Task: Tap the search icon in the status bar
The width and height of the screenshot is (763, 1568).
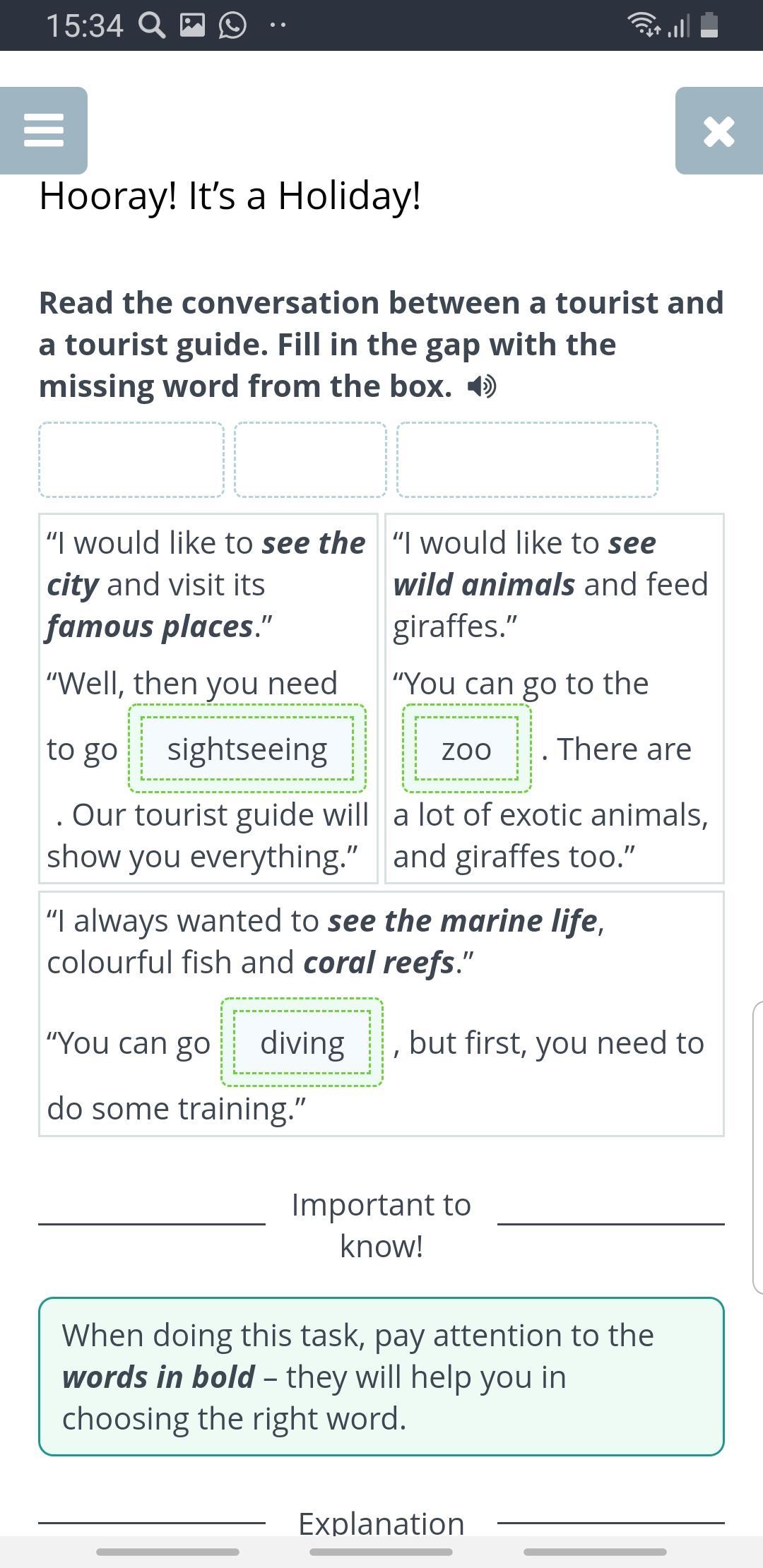Action: tap(151, 26)
